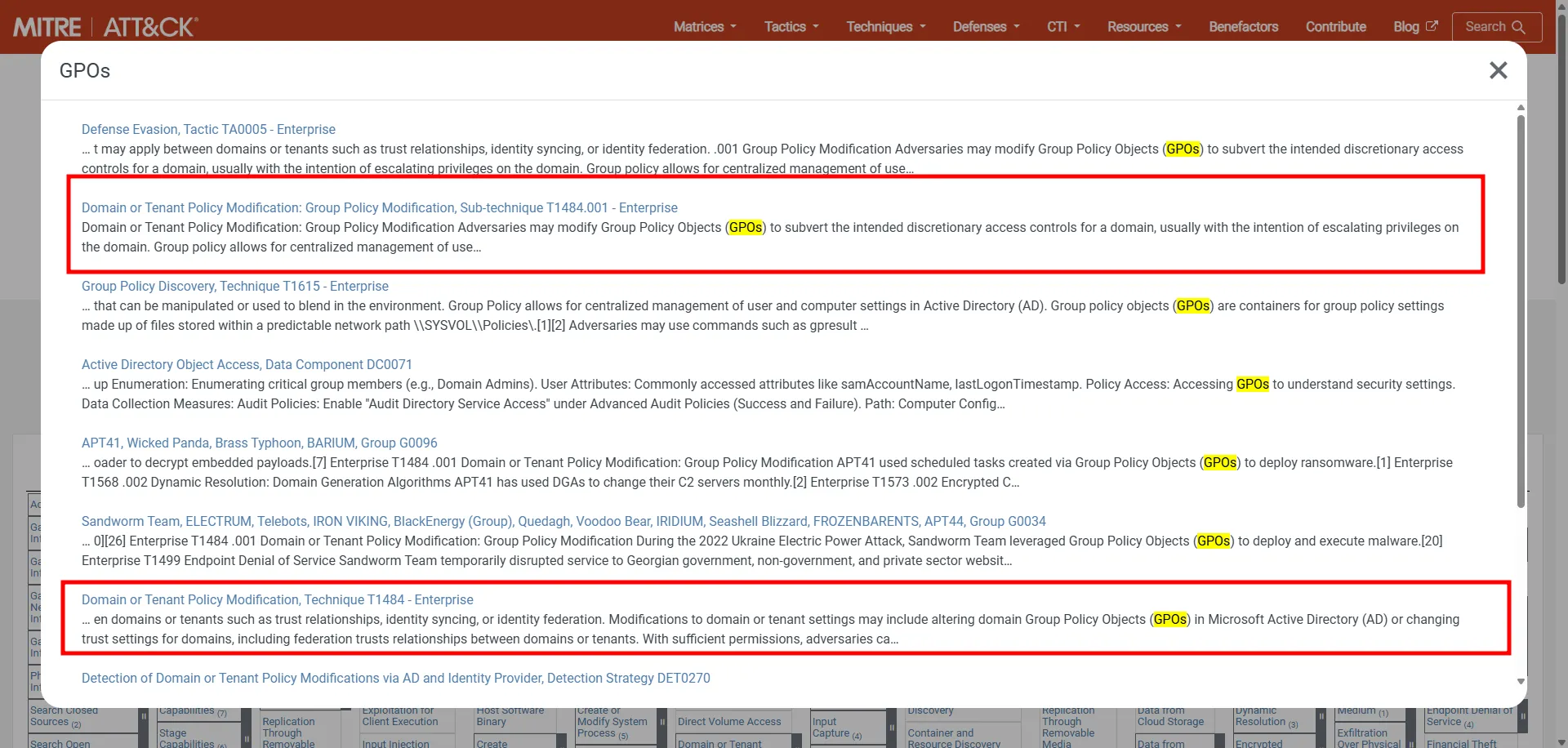This screenshot has width=1568, height=748.
Task: Expand the Tactics dropdown menu
Action: pyautogui.click(x=791, y=27)
